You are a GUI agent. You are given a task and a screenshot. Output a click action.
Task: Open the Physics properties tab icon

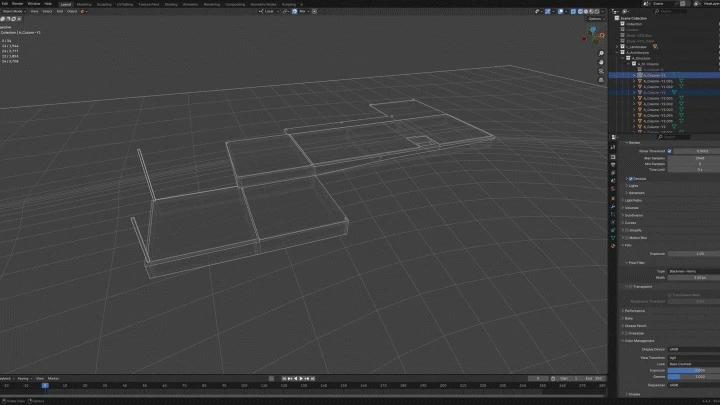click(x=613, y=222)
